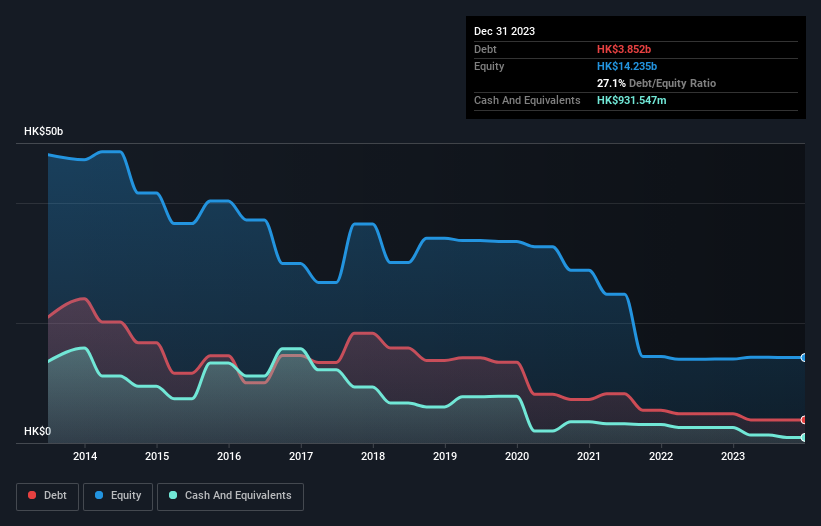Click the HK$14.235b equity value

pyautogui.click(x=627, y=66)
